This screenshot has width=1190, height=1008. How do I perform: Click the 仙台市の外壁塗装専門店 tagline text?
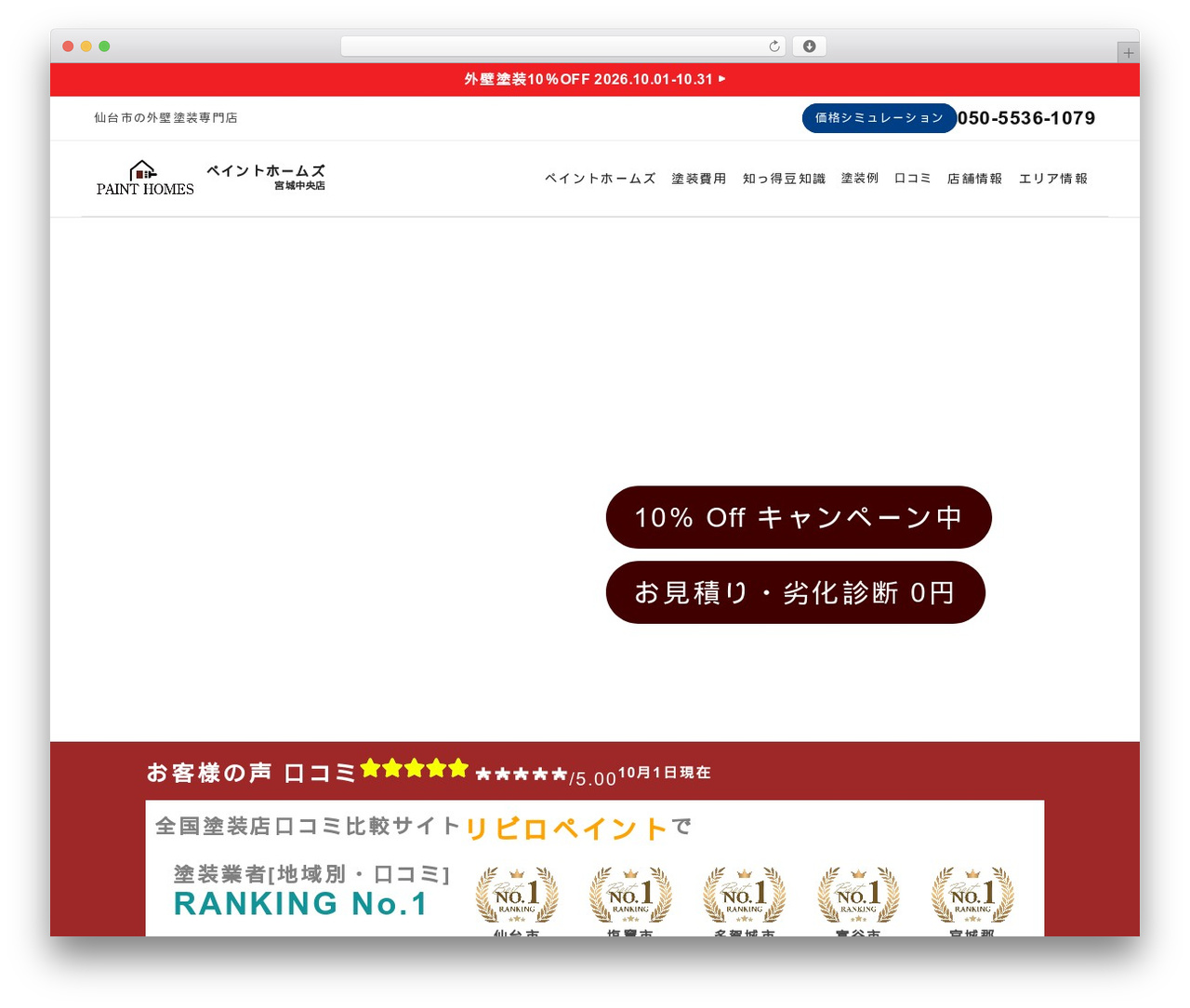(x=165, y=118)
